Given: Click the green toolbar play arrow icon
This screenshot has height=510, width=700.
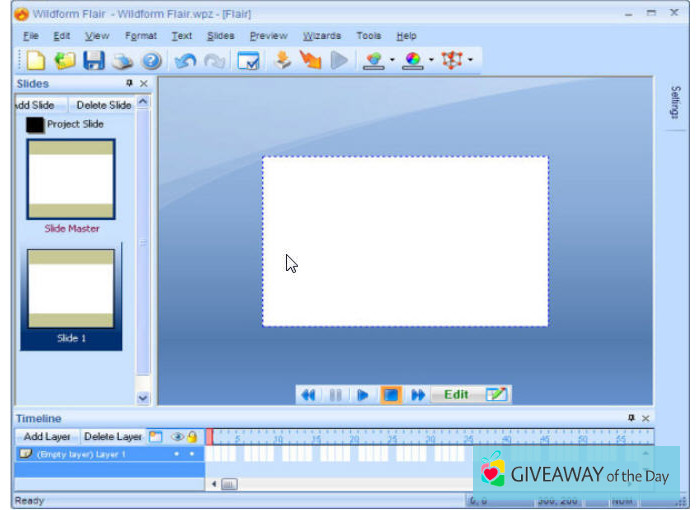Looking at the screenshot, I should 339,61.
